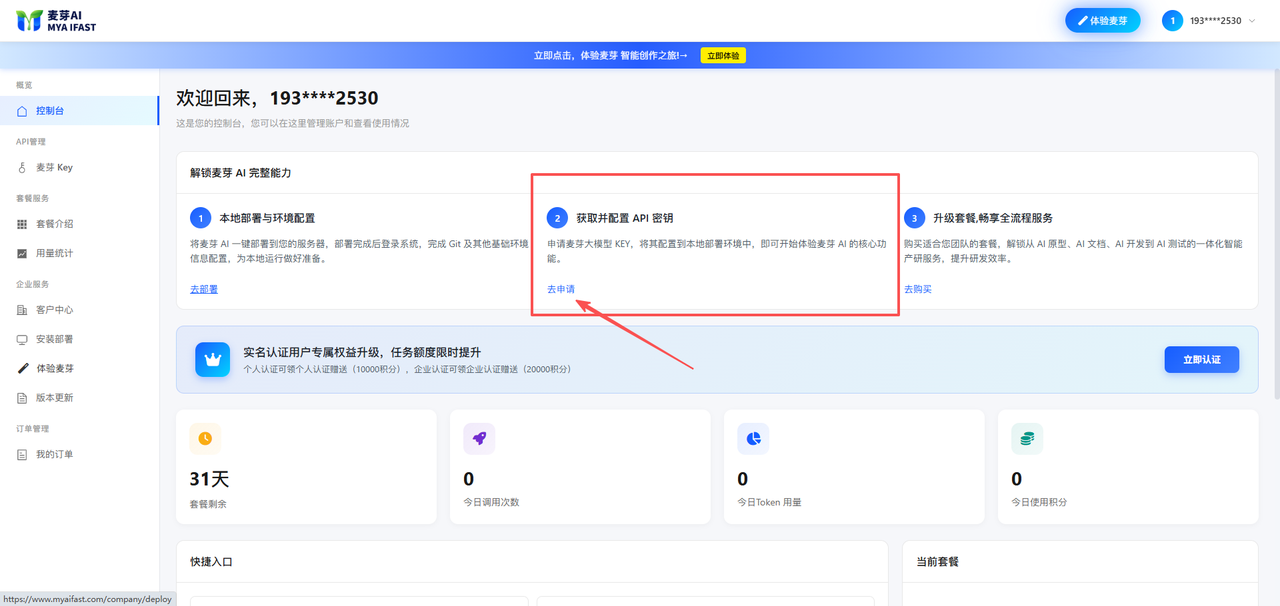Image resolution: width=1280 pixels, height=606 pixels.
Task: Click the list icon beside 我的订单
Action: coord(22,454)
